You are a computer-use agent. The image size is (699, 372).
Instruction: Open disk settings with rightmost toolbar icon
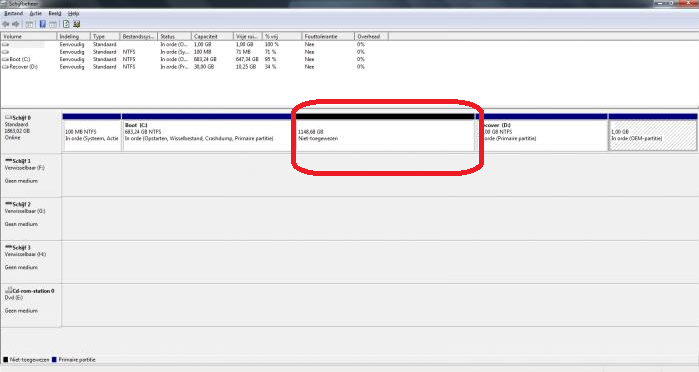click(77, 24)
